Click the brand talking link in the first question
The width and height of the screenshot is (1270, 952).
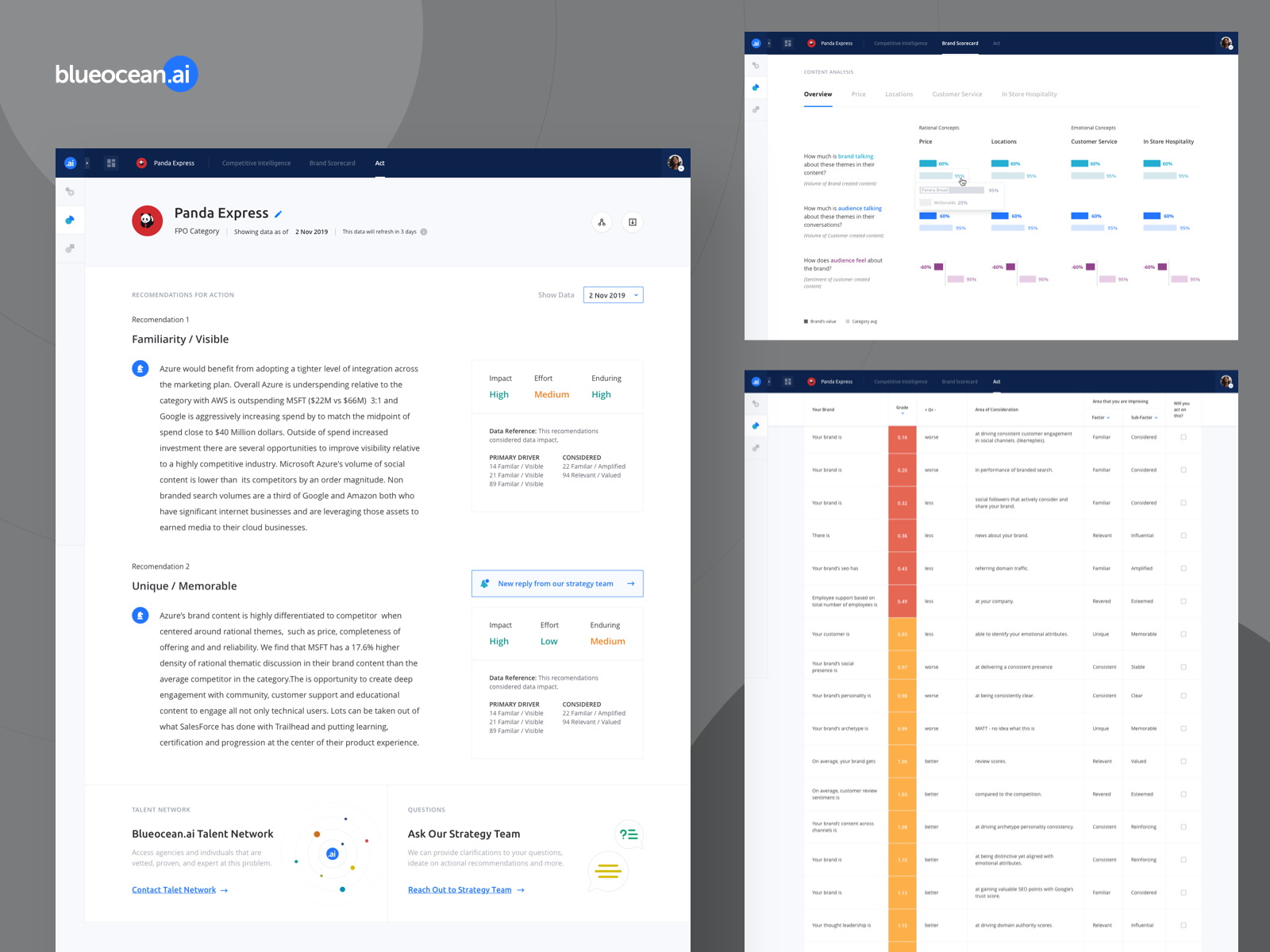pyautogui.click(x=856, y=156)
